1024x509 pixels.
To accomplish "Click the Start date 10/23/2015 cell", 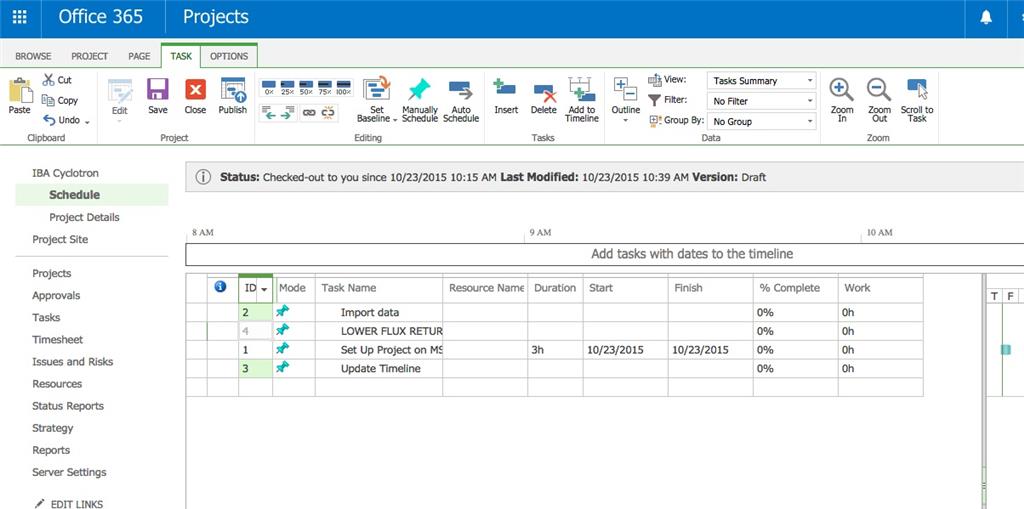I will click(x=626, y=350).
